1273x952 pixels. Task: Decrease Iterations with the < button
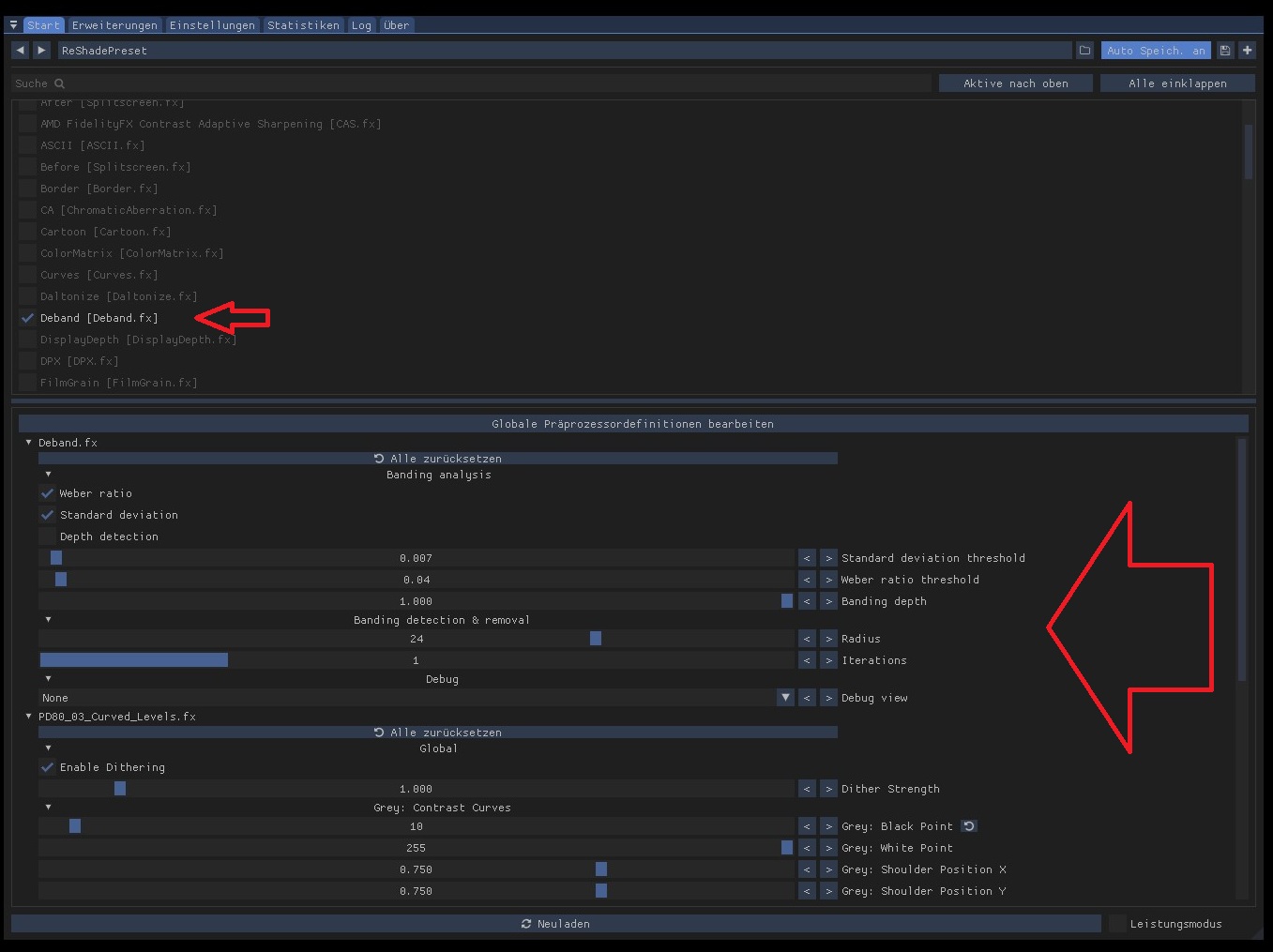pyautogui.click(x=807, y=660)
